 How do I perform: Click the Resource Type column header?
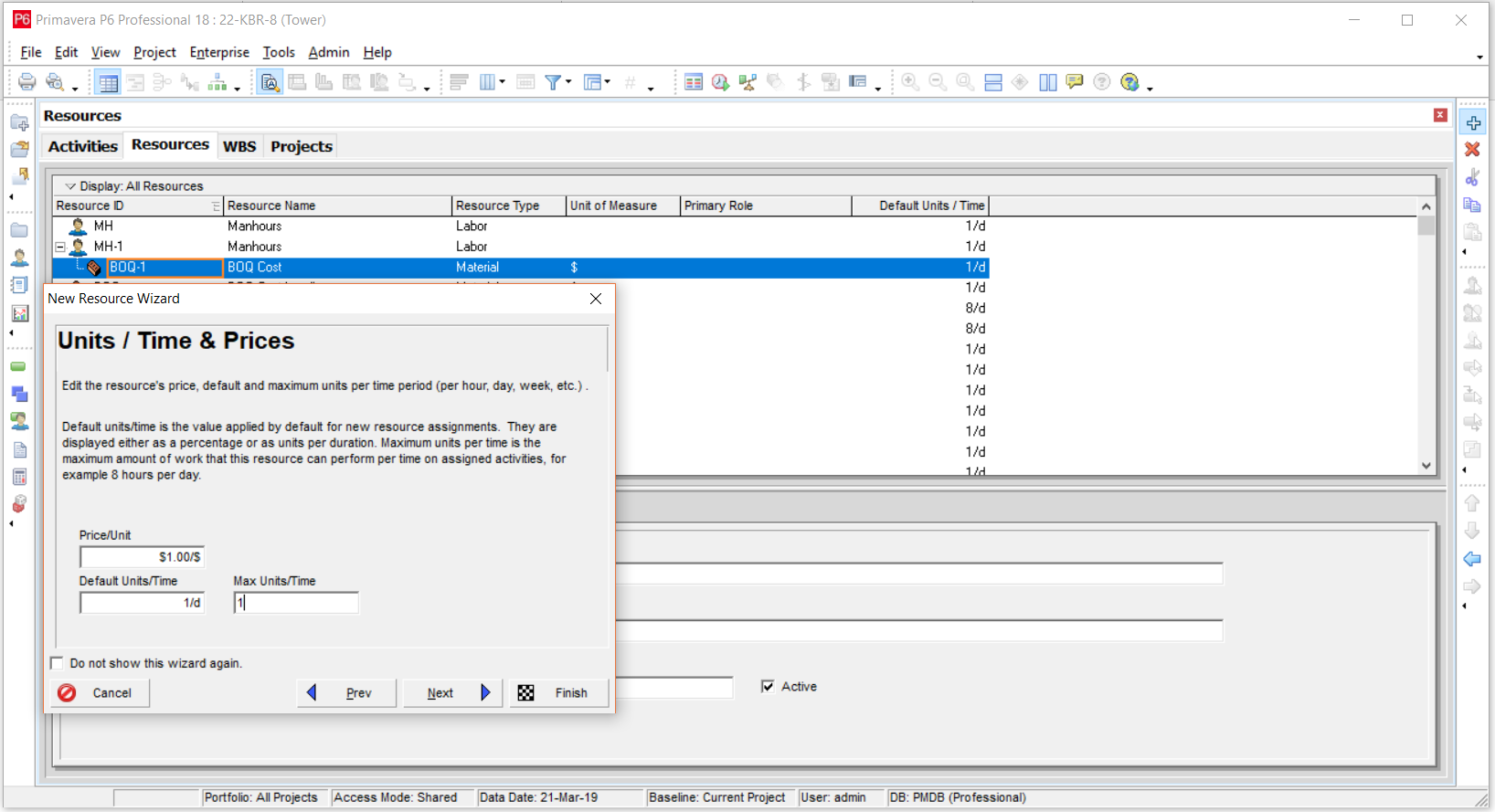coord(509,206)
